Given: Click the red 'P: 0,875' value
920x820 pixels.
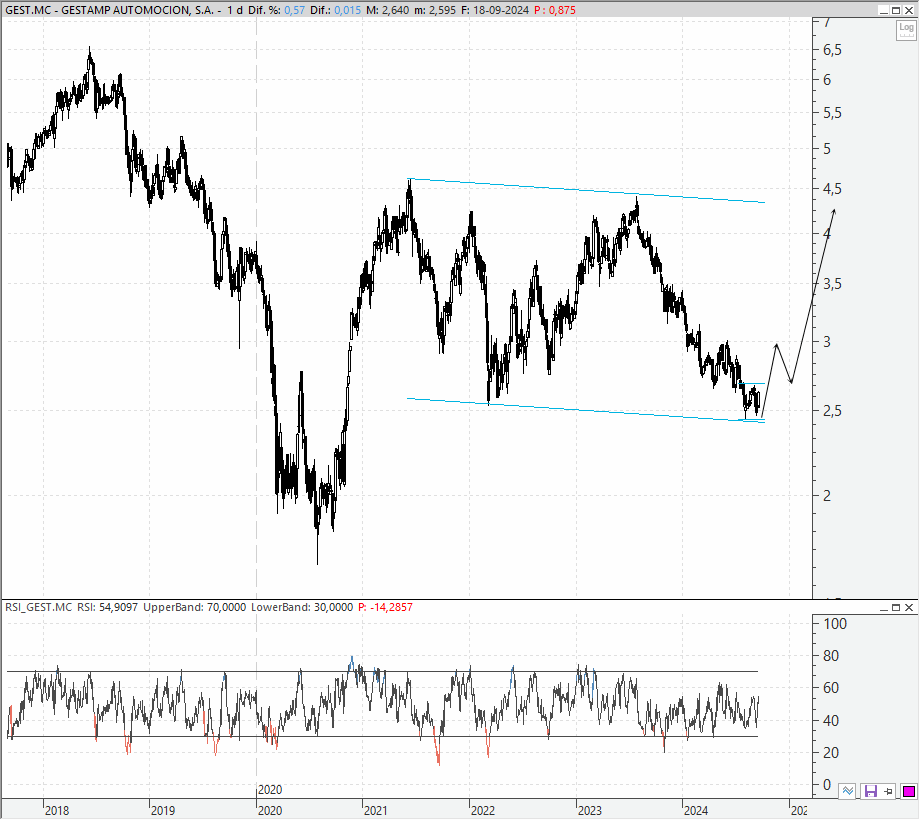Looking at the screenshot, I should [x=554, y=10].
